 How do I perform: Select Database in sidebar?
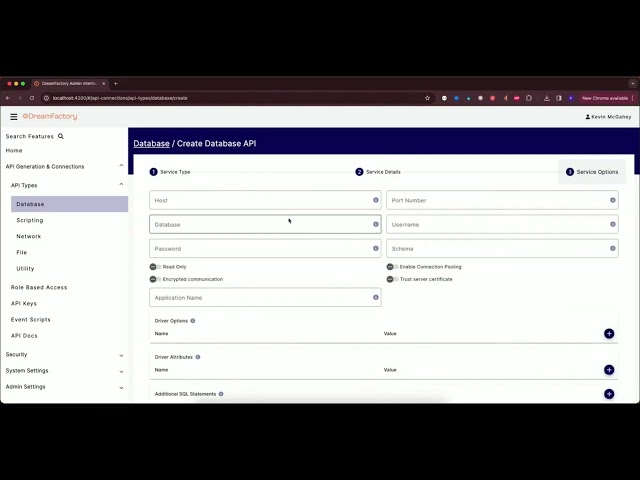coord(69,204)
